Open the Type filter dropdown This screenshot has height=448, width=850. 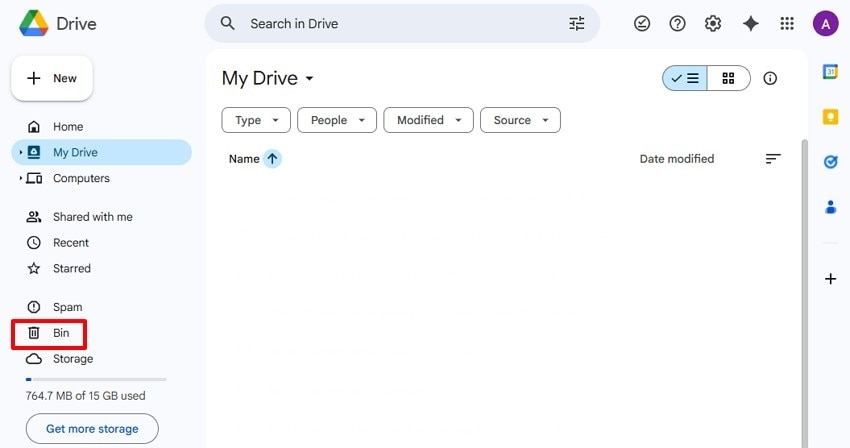256,120
